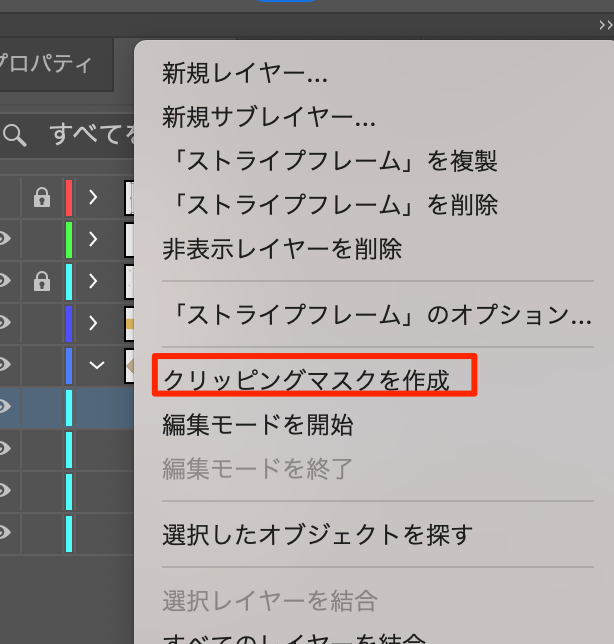Choose クリッピングマスクを作成 from menu
This screenshot has width=614, height=644.
306,380
